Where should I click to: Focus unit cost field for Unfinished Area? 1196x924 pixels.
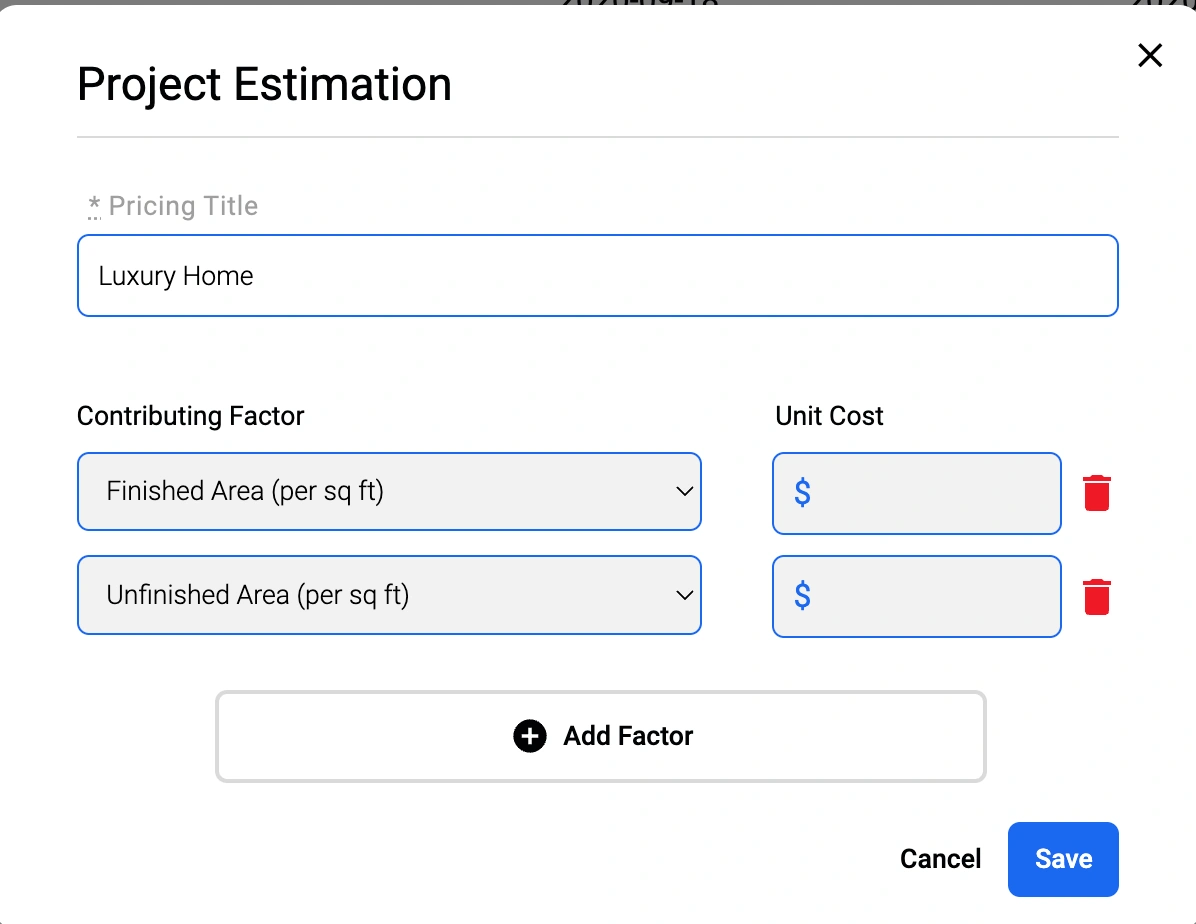click(916, 597)
